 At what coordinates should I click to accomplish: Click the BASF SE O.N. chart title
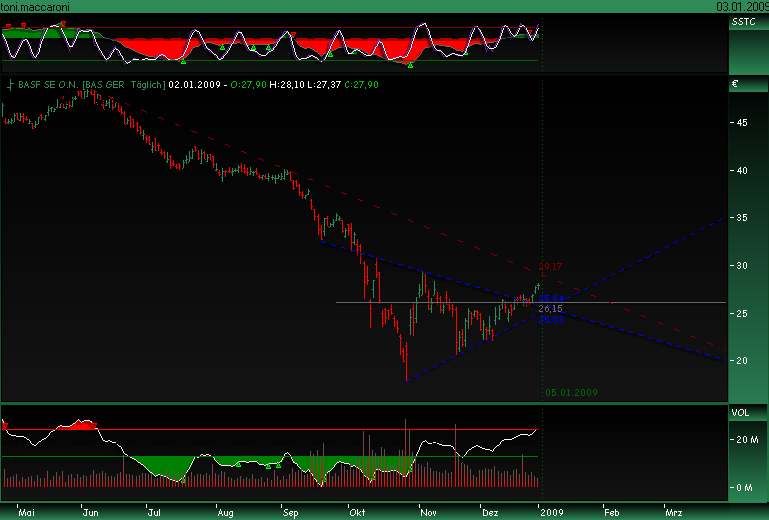pyautogui.click(x=46, y=85)
